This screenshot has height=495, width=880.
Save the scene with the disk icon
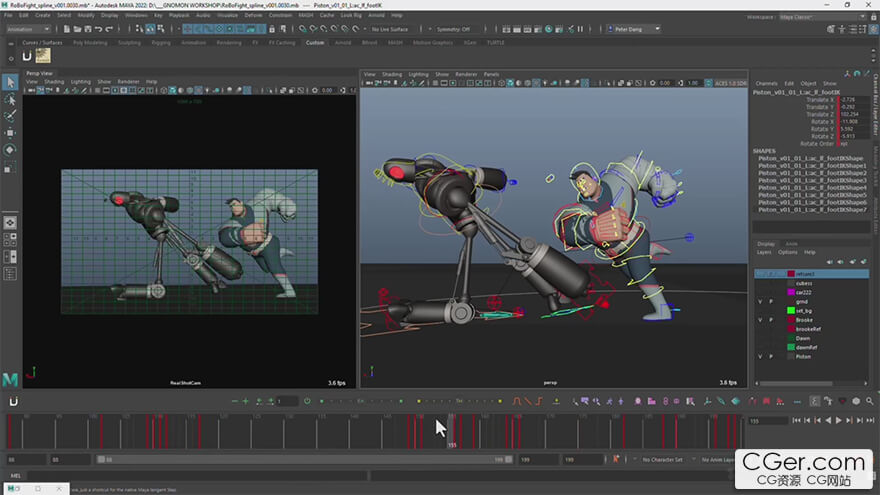(88, 29)
